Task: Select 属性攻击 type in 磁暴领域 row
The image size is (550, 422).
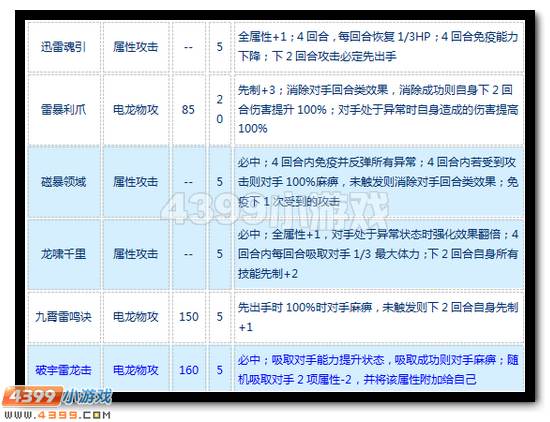Action: pos(135,182)
